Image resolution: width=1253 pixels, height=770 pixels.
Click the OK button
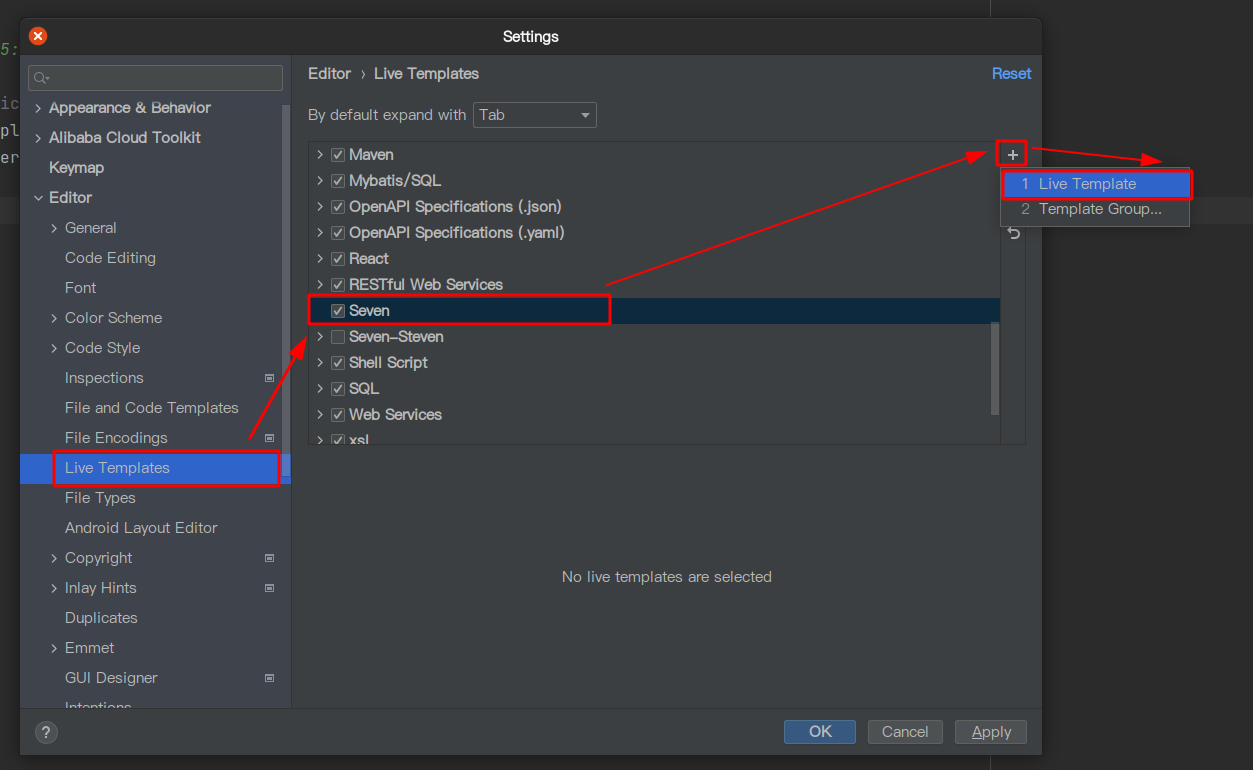coord(820,732)
